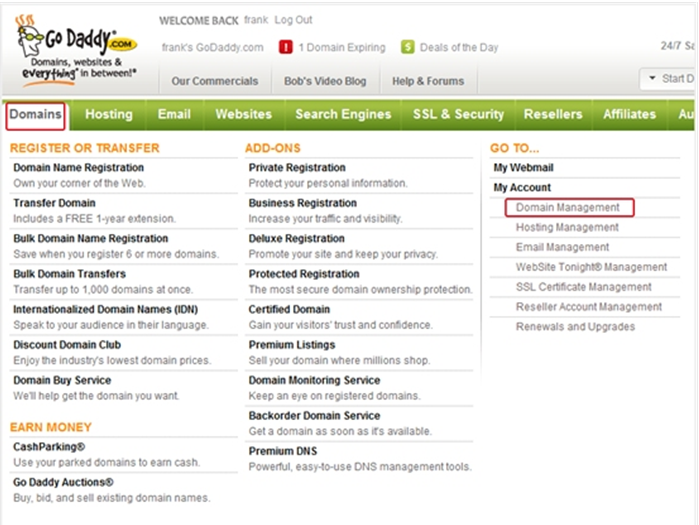Open the Resellers tab
Viewport: 699px width, 525px height.
(x=553, y=115)
